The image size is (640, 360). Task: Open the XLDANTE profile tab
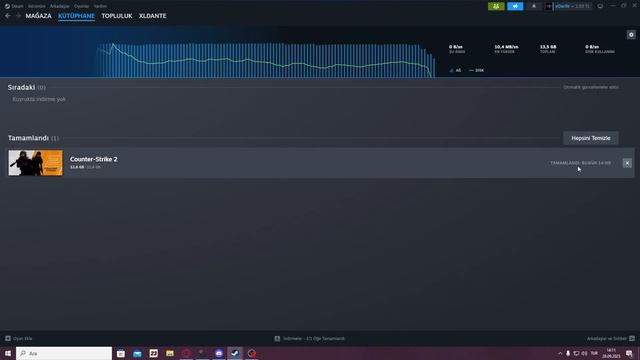[x=152, y=16]
